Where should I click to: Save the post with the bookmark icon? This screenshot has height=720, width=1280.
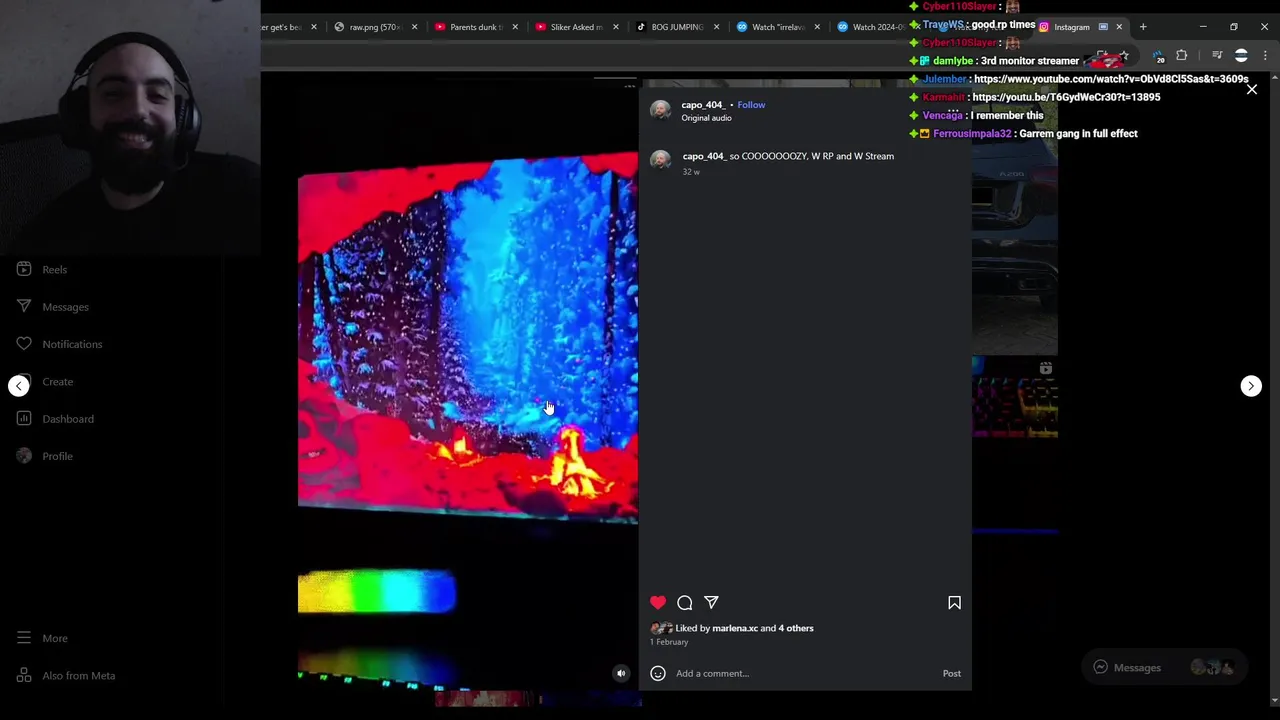click(x=954, y=603)
